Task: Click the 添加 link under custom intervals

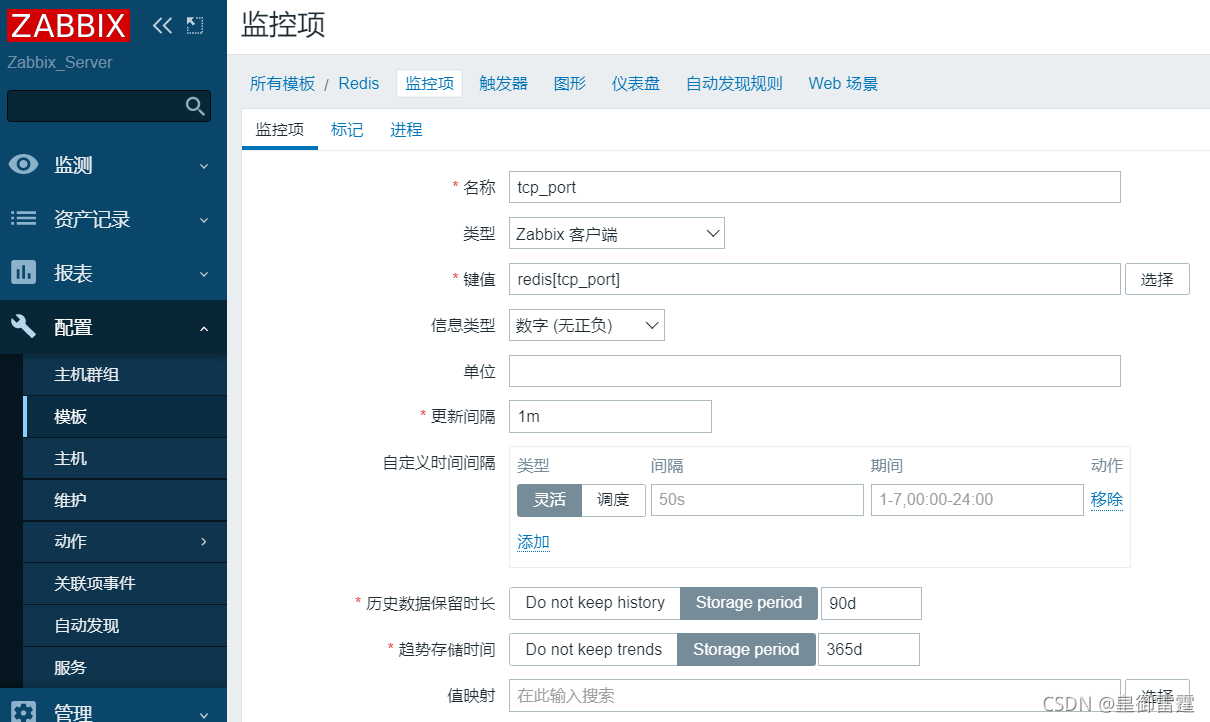Action: (x=532, y=541)
